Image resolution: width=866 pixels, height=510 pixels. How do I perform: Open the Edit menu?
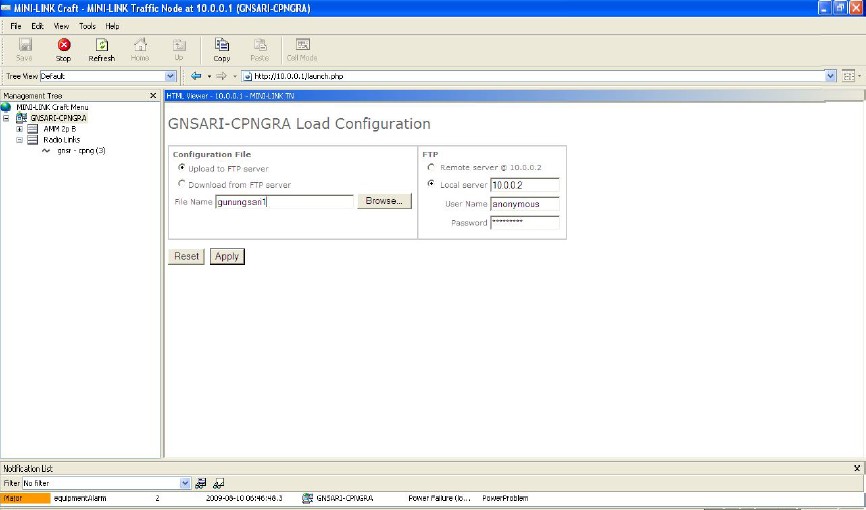pyautogui.click(x=38, y=26)
